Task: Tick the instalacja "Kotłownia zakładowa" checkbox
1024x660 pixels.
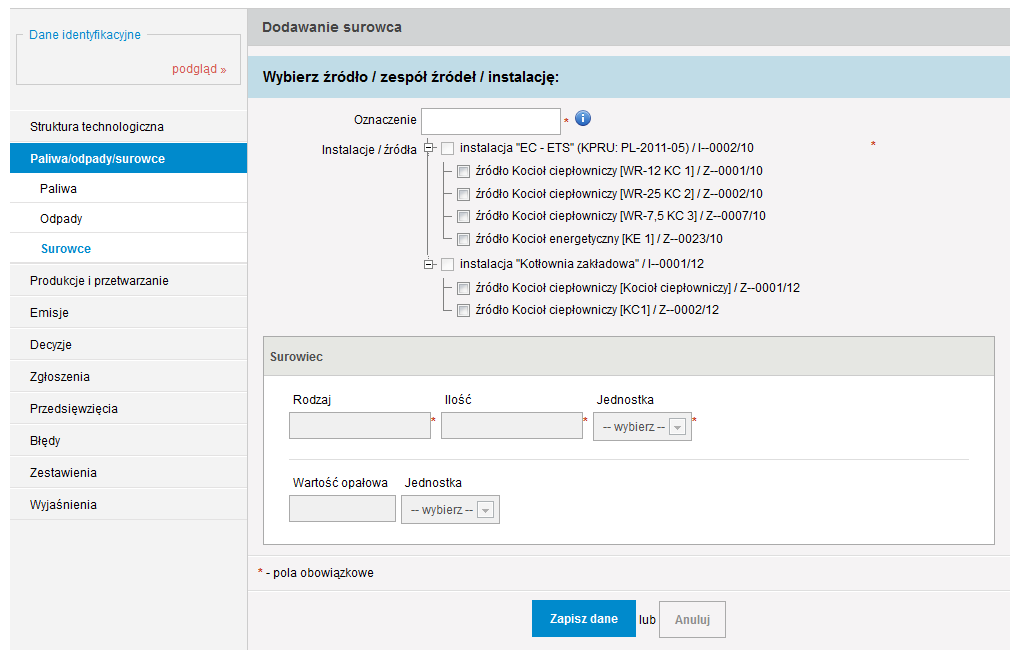Action: click(x=447, y=264)
